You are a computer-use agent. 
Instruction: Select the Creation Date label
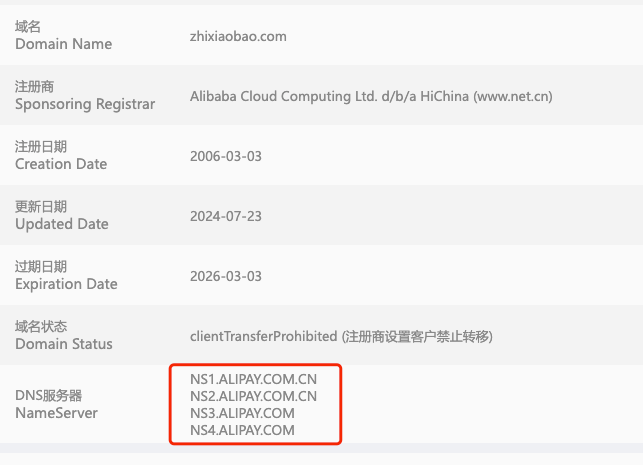point(61,164)
